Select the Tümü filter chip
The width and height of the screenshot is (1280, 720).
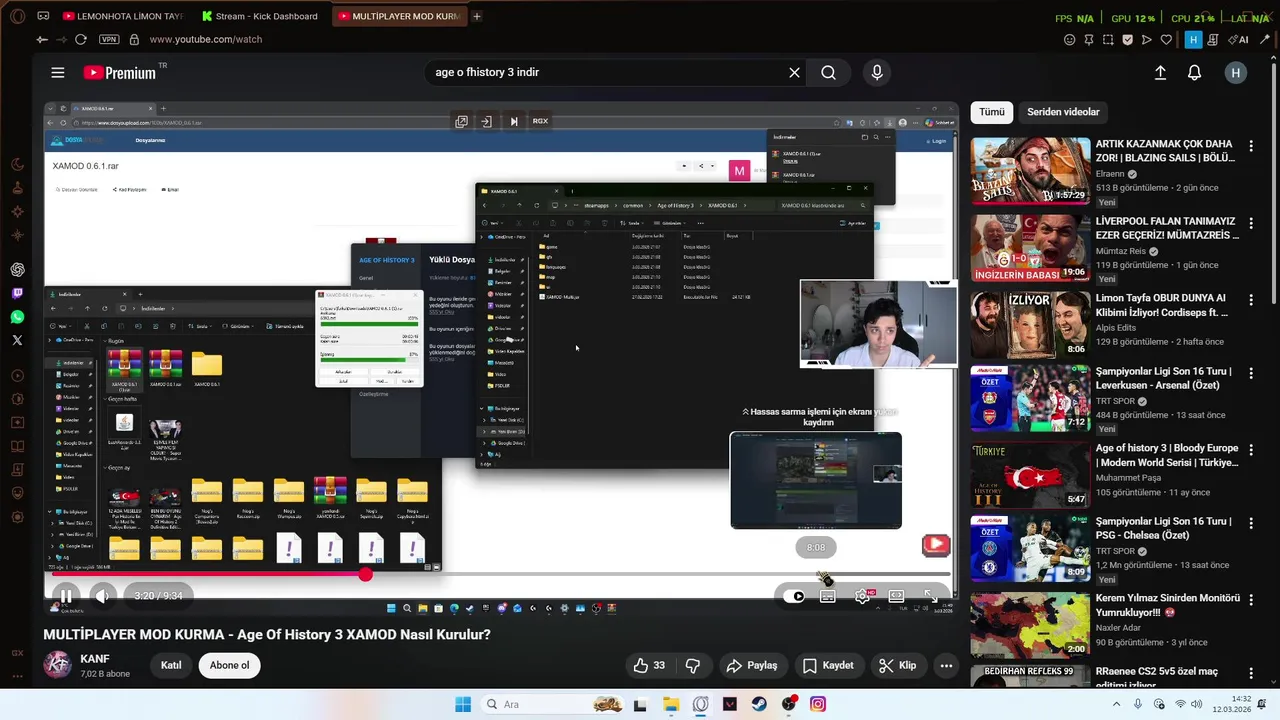[992, 112]
